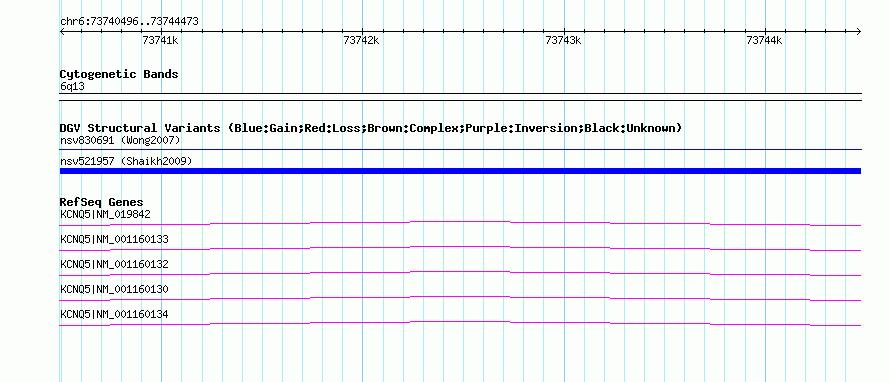Click the thick blue nsv521957 gain bar
890x382 pixels.
pos(460,171)
